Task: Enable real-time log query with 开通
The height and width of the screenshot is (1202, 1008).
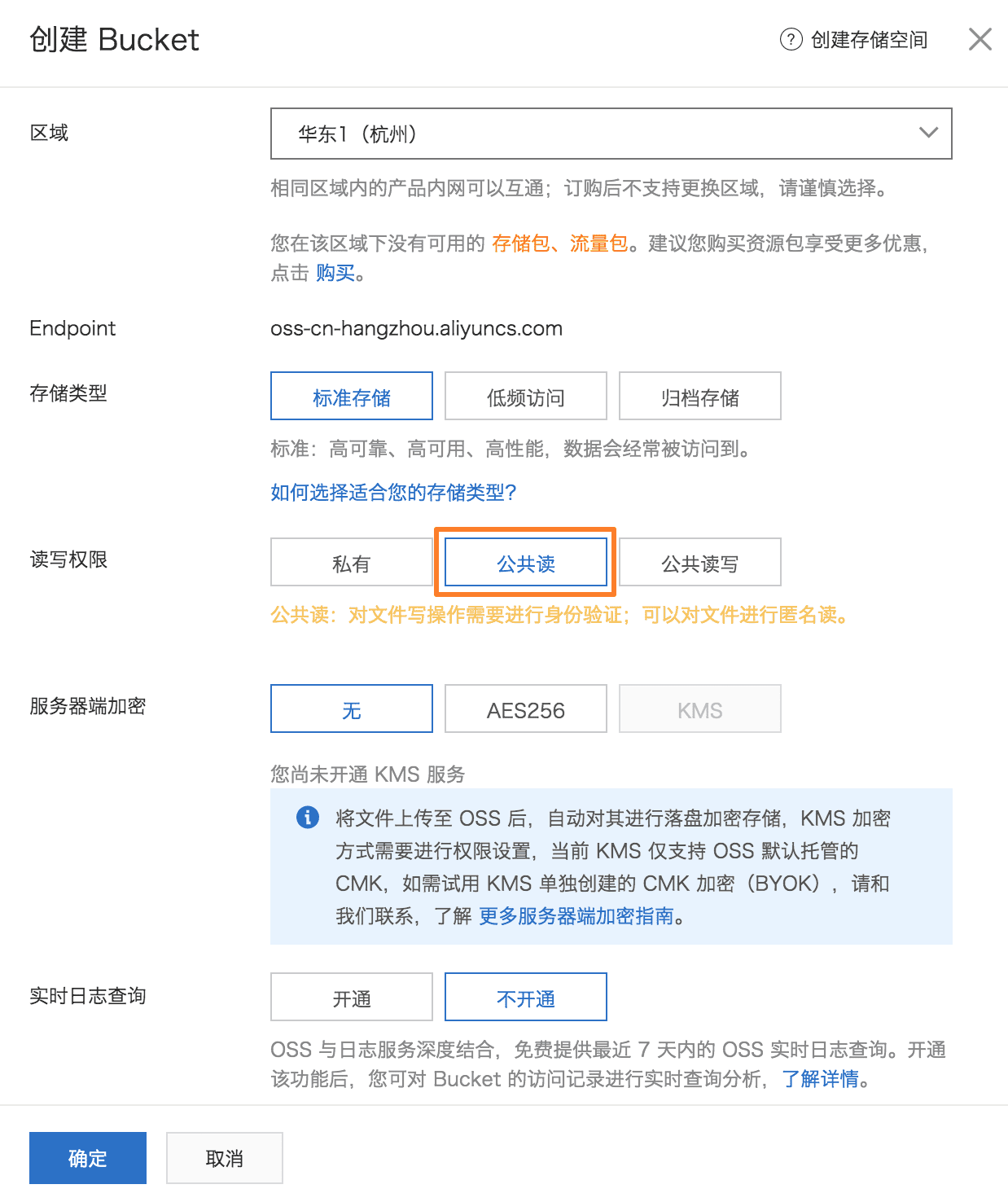Action: [x=352, y=998]
